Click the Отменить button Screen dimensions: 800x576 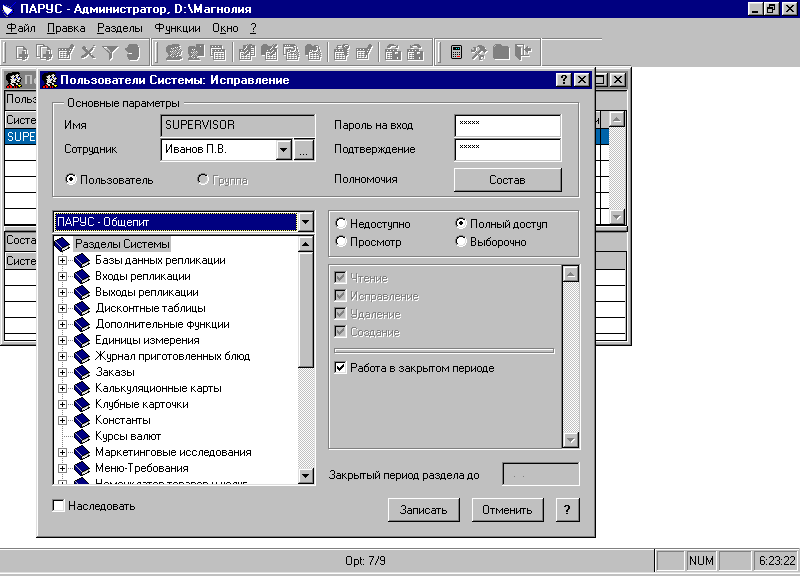508,510
